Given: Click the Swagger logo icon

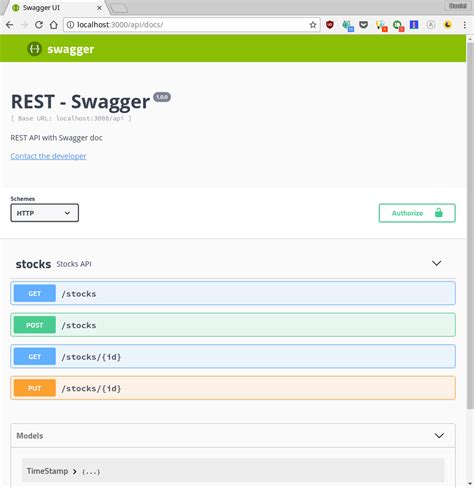Looking at the screenshot, I should coord(34,49).
